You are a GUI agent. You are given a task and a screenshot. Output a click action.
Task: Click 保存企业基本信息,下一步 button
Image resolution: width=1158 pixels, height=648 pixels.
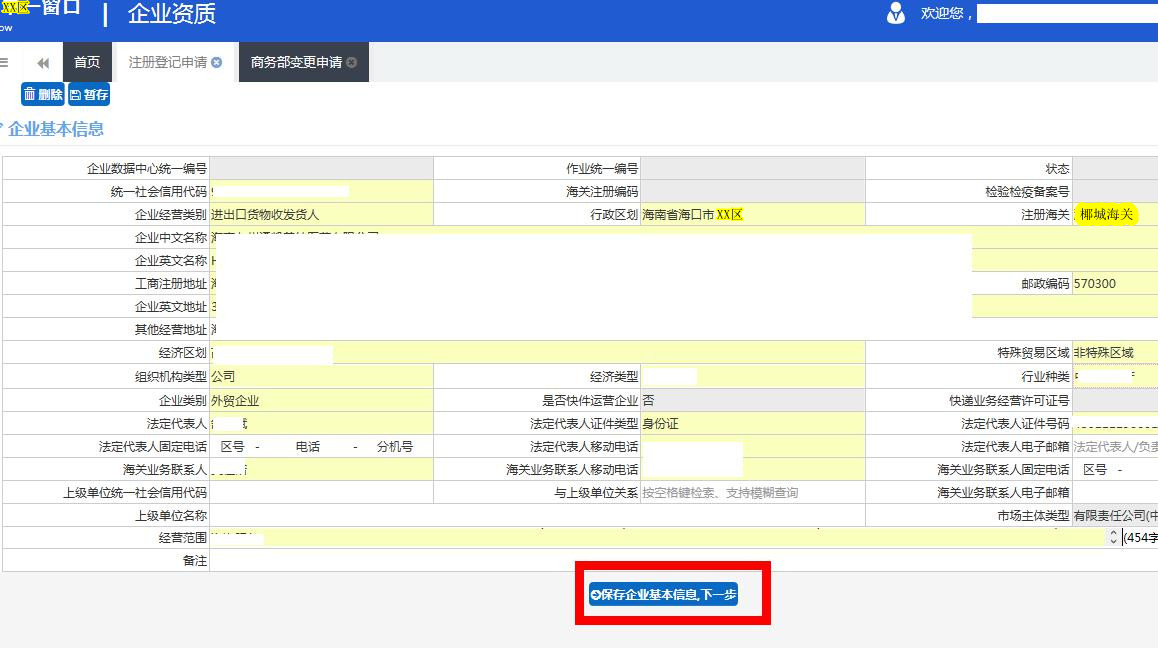[664, 594]
